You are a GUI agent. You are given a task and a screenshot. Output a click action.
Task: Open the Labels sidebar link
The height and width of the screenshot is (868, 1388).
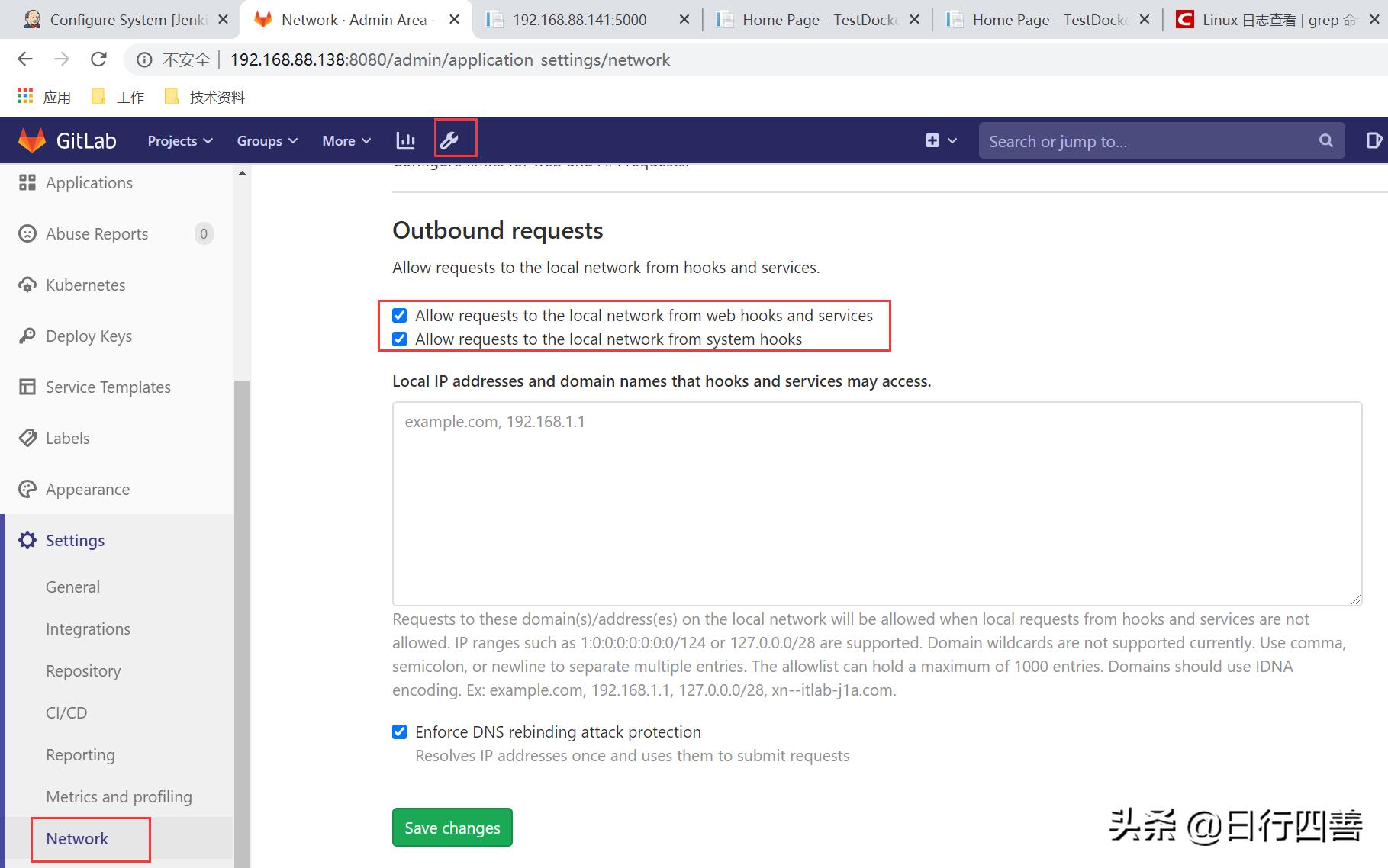coord(68,438)
